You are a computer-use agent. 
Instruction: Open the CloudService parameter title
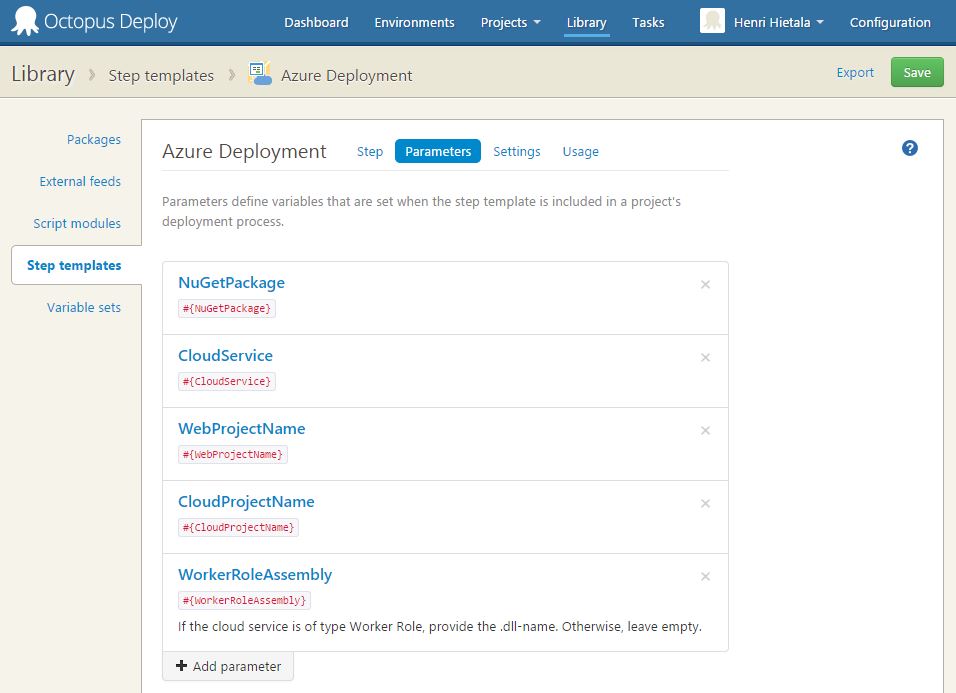point(226,355)
